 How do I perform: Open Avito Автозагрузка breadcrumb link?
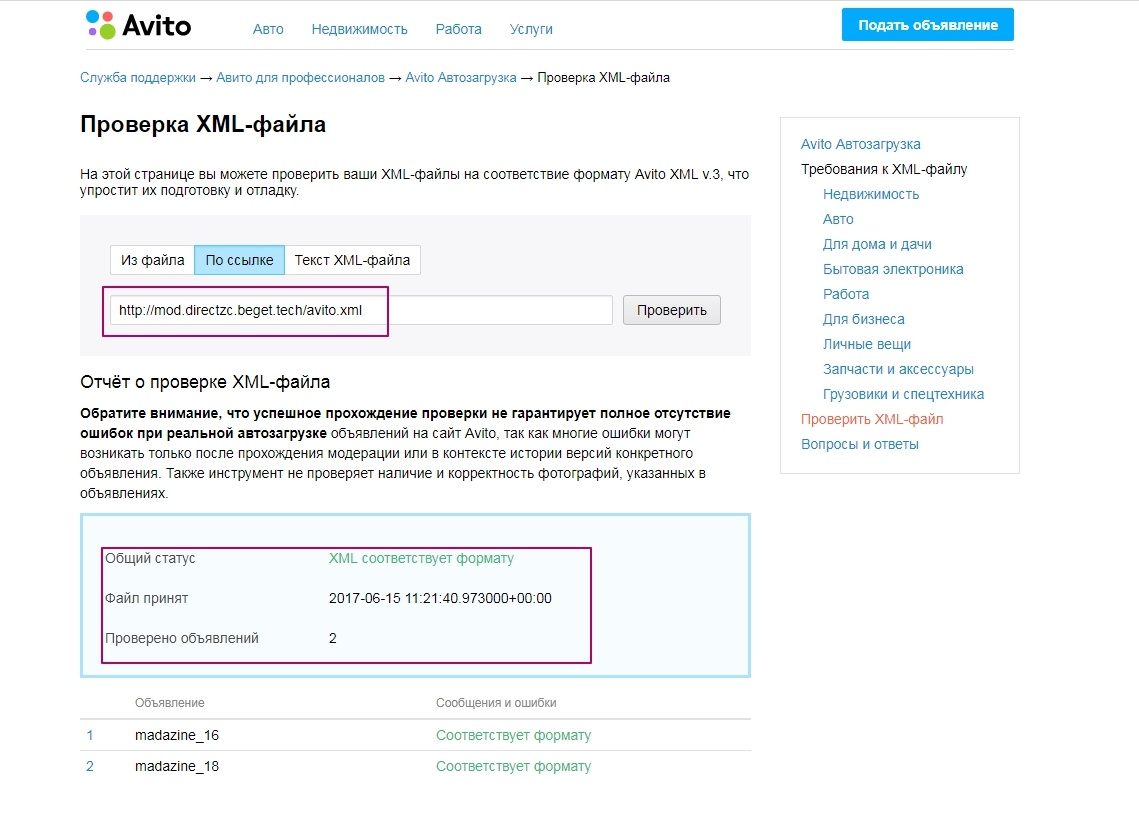461,78
